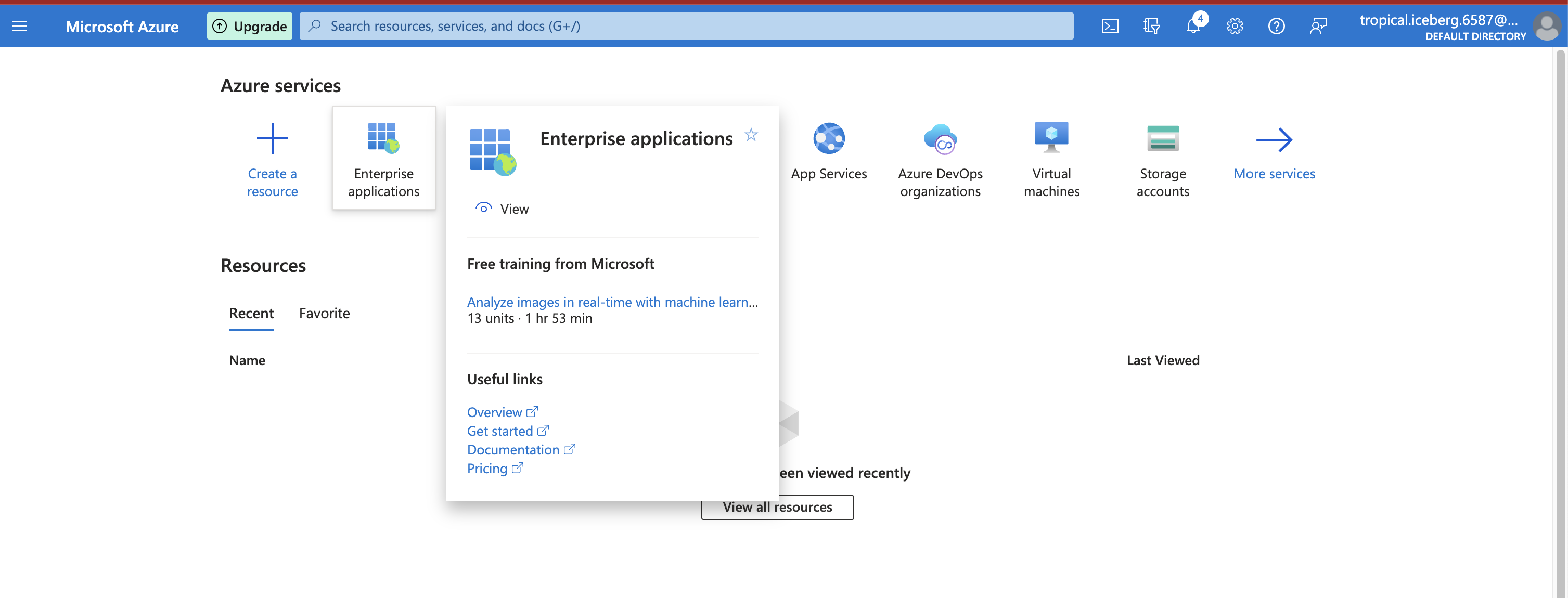This screenshot has height=598, width=1568.
Task: Switch to the Recent resources tab
Action: coord(251,313)
